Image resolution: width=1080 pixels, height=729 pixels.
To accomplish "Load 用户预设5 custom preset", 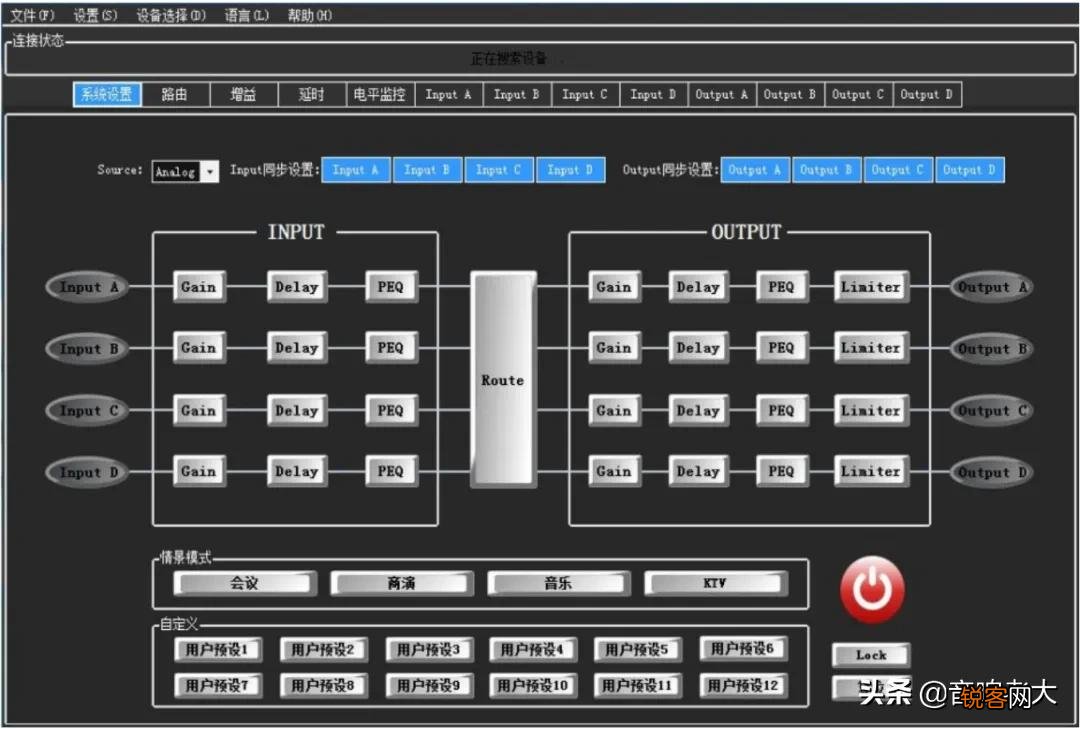I will [636, 650].
